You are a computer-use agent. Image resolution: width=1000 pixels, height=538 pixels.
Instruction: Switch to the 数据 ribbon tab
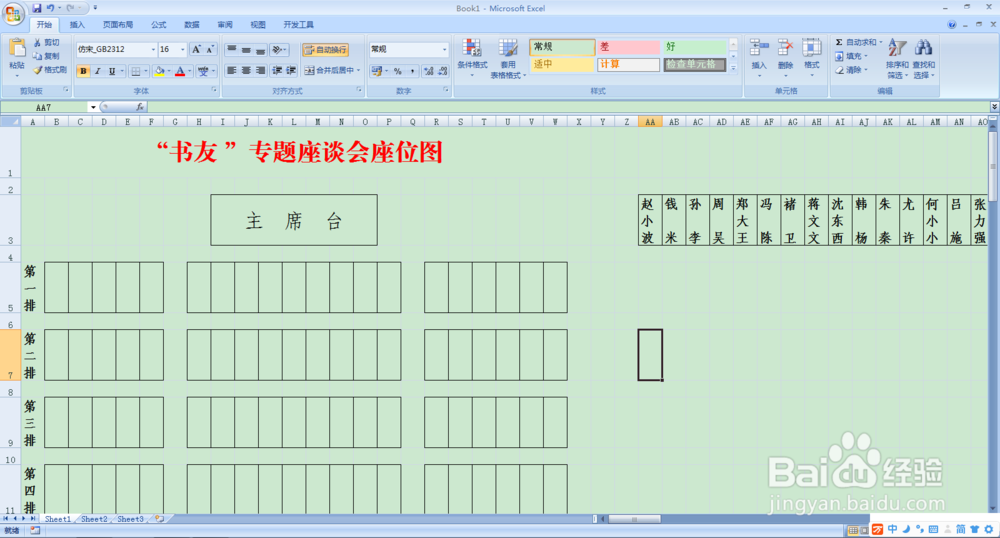point(191,25)
